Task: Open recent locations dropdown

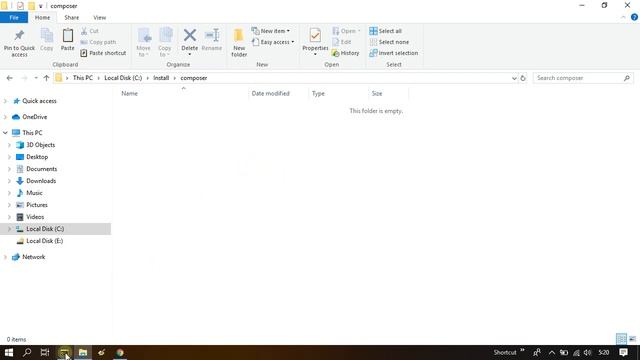Action: click(36, 78)
